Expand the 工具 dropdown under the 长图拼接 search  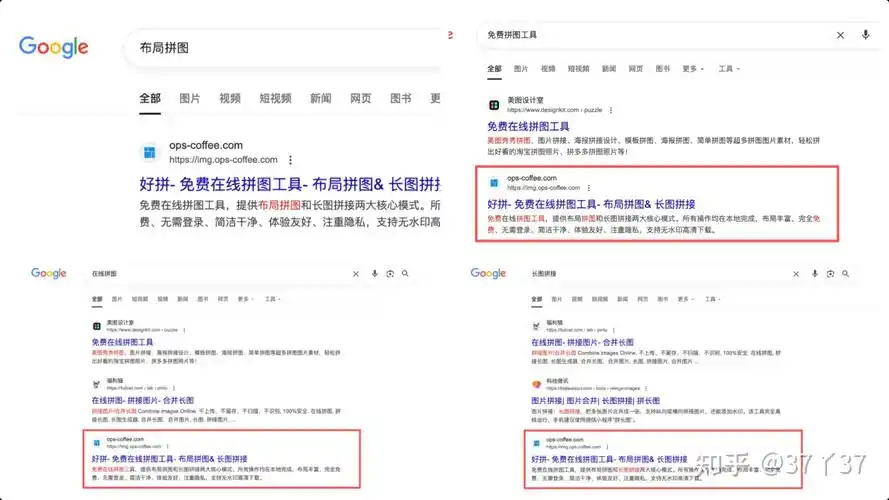coord(713,299)
